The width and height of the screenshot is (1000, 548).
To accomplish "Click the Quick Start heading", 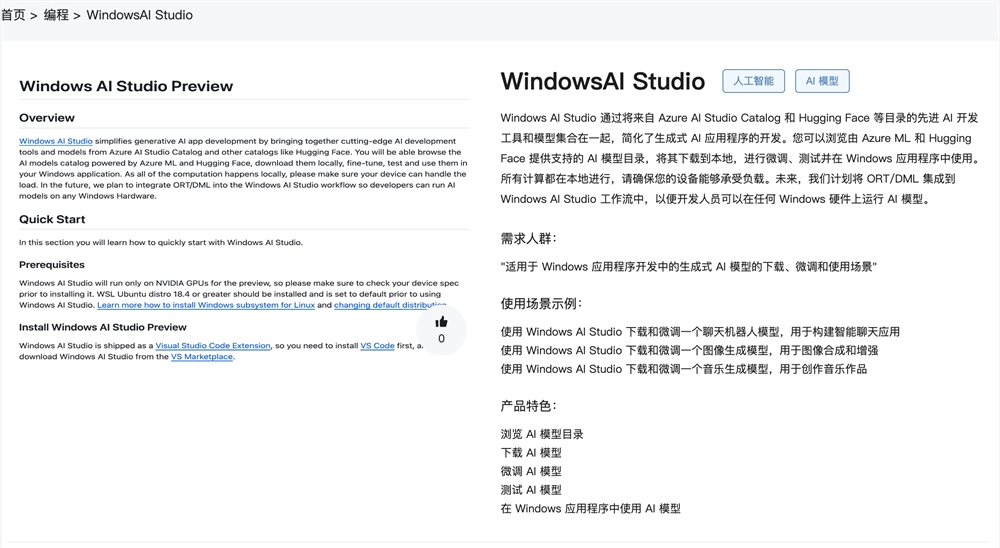I will click(52, 219).
